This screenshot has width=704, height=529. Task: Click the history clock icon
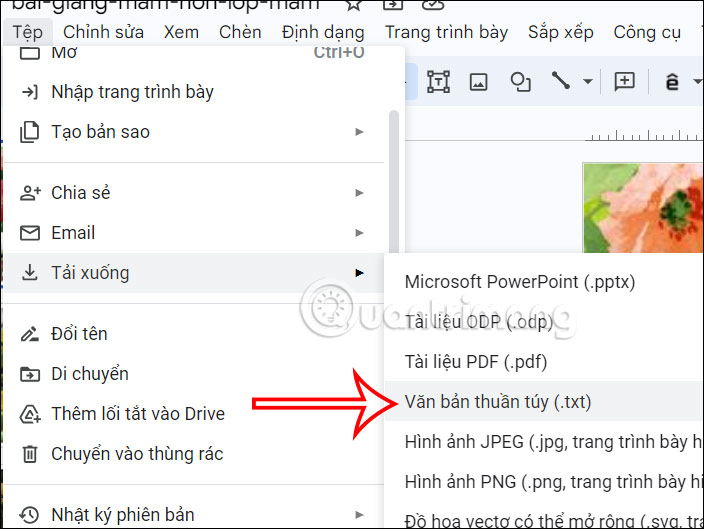(30, 515)
